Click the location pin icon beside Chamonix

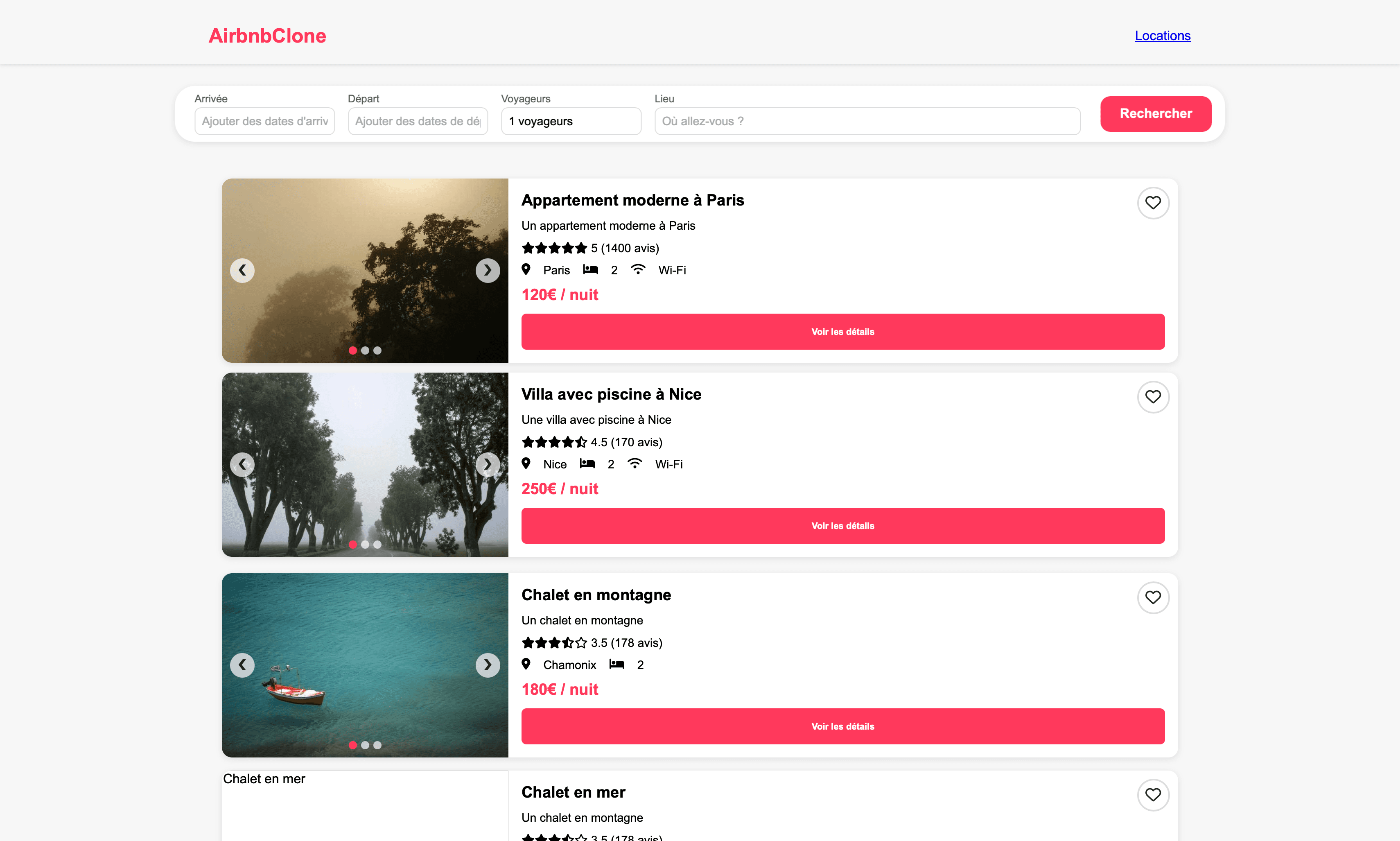(526, 664)
